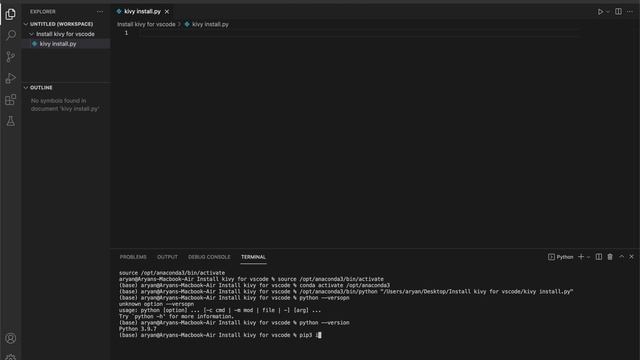Screen dimensions: 640x360
Task: Click breadcrumb Install kivy for vscode
Action: [x=146, y=24]
